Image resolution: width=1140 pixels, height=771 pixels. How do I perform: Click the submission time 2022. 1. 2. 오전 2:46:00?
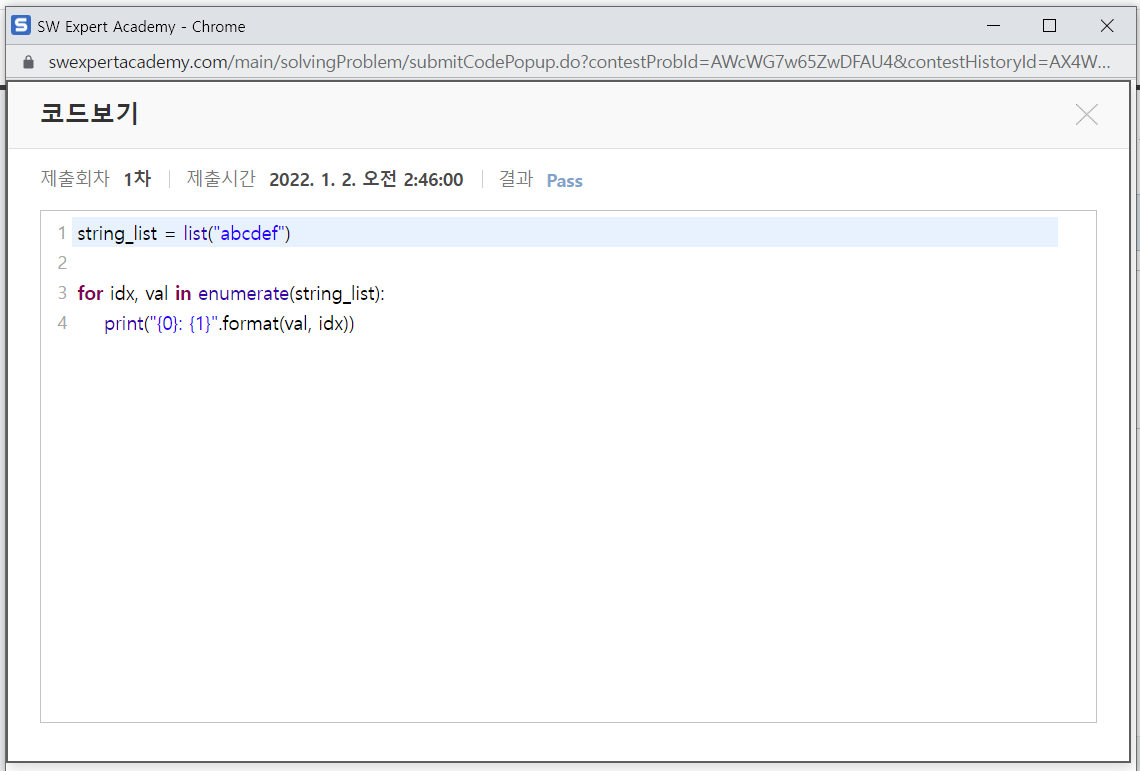(366, 180)
